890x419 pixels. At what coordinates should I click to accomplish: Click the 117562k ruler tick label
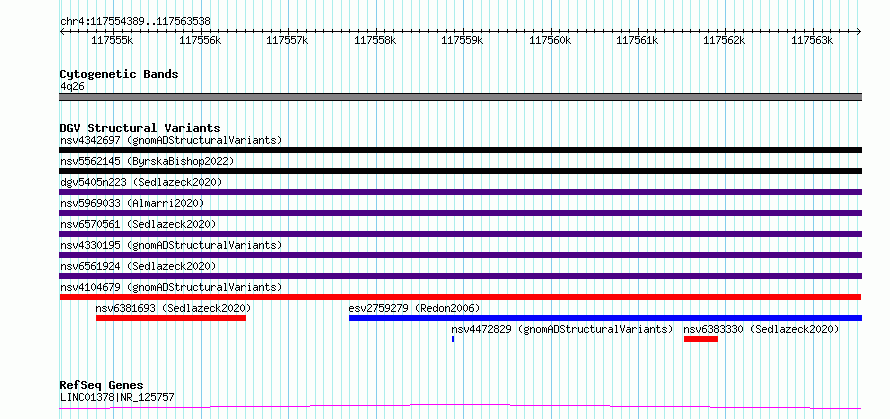(x=724, y=40)
